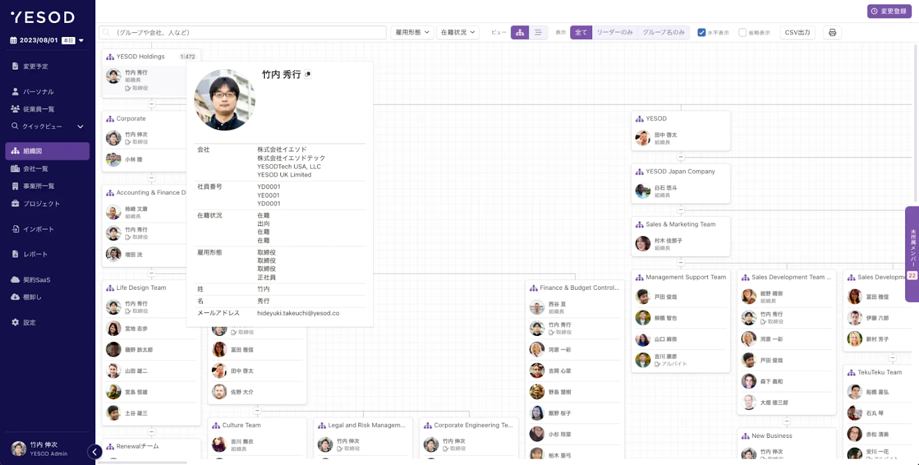919x465 pixels.
Task: Click the org icon beside Culture Team
Action: point(216,425)
